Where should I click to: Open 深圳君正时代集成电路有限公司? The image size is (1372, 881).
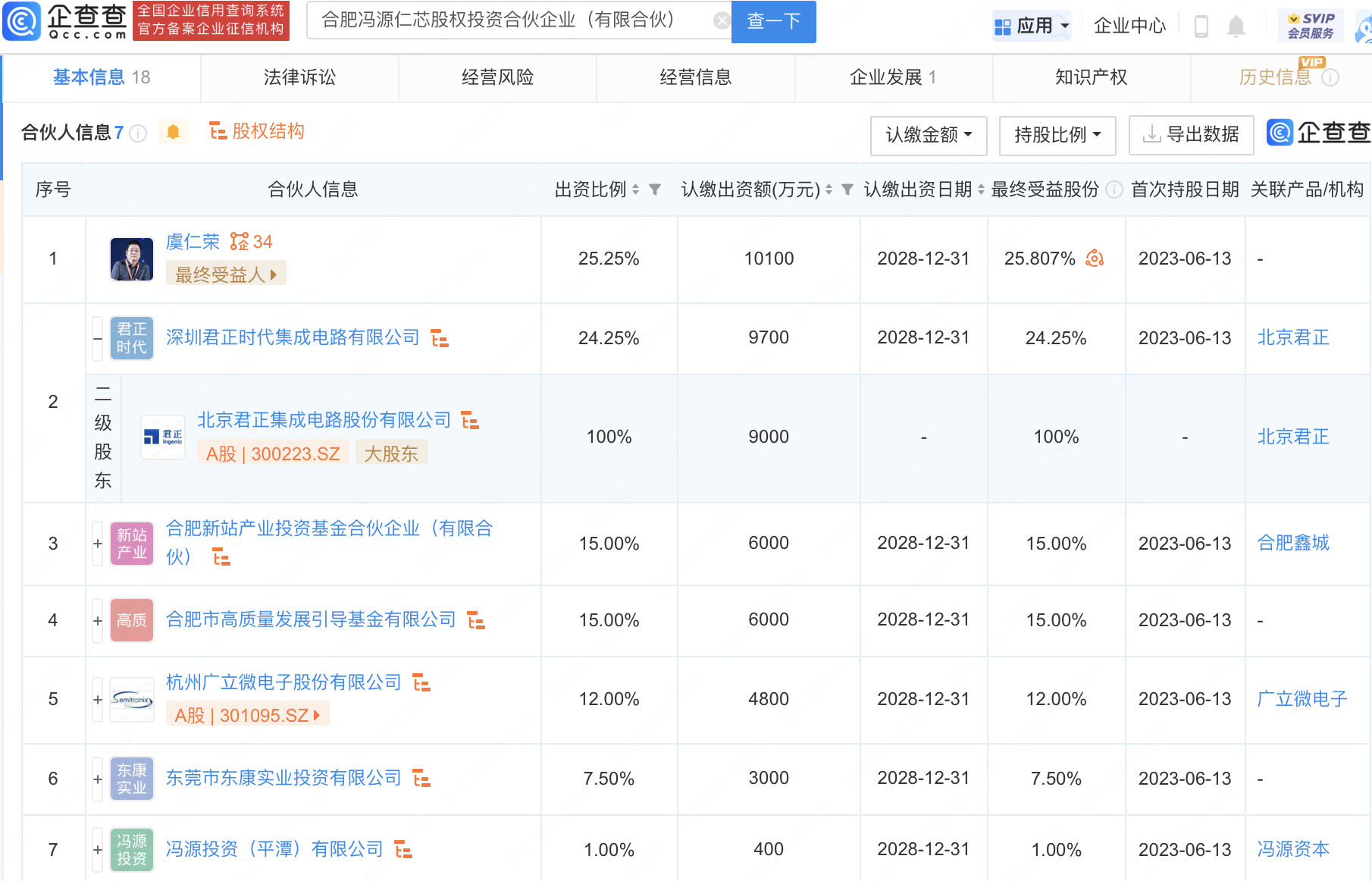coord(293,337)
